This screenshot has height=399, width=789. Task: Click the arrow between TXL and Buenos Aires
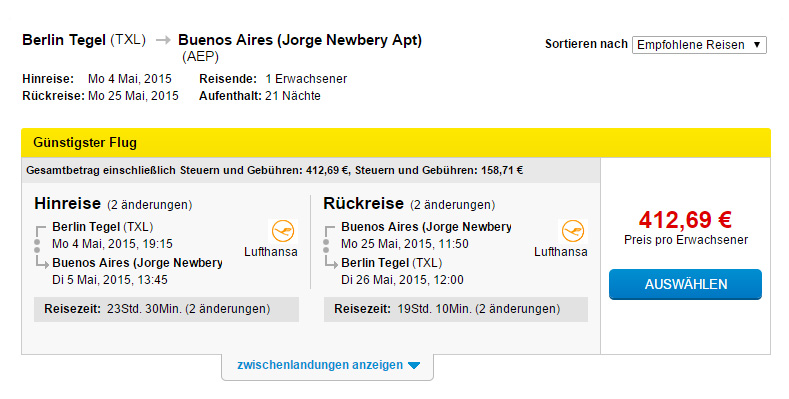[163, 40]
